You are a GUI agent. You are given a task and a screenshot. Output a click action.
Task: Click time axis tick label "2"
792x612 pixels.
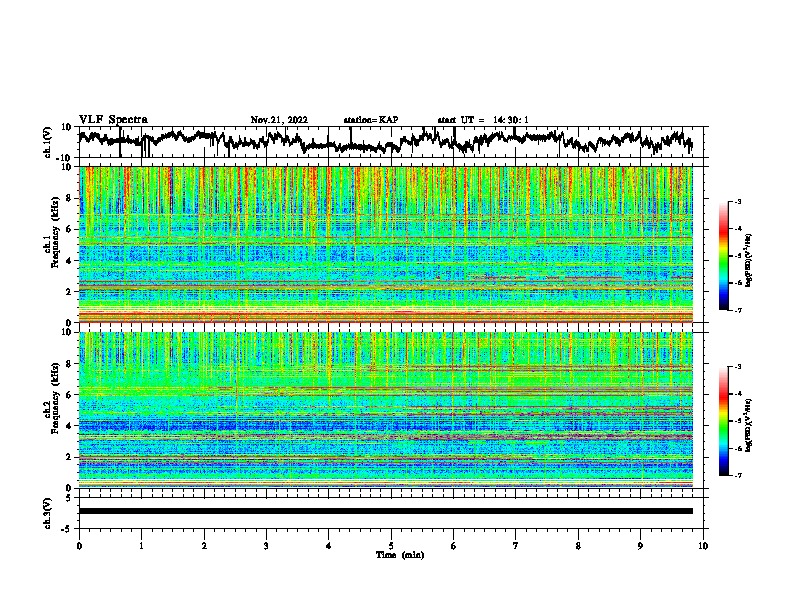(x=204, y=546)
